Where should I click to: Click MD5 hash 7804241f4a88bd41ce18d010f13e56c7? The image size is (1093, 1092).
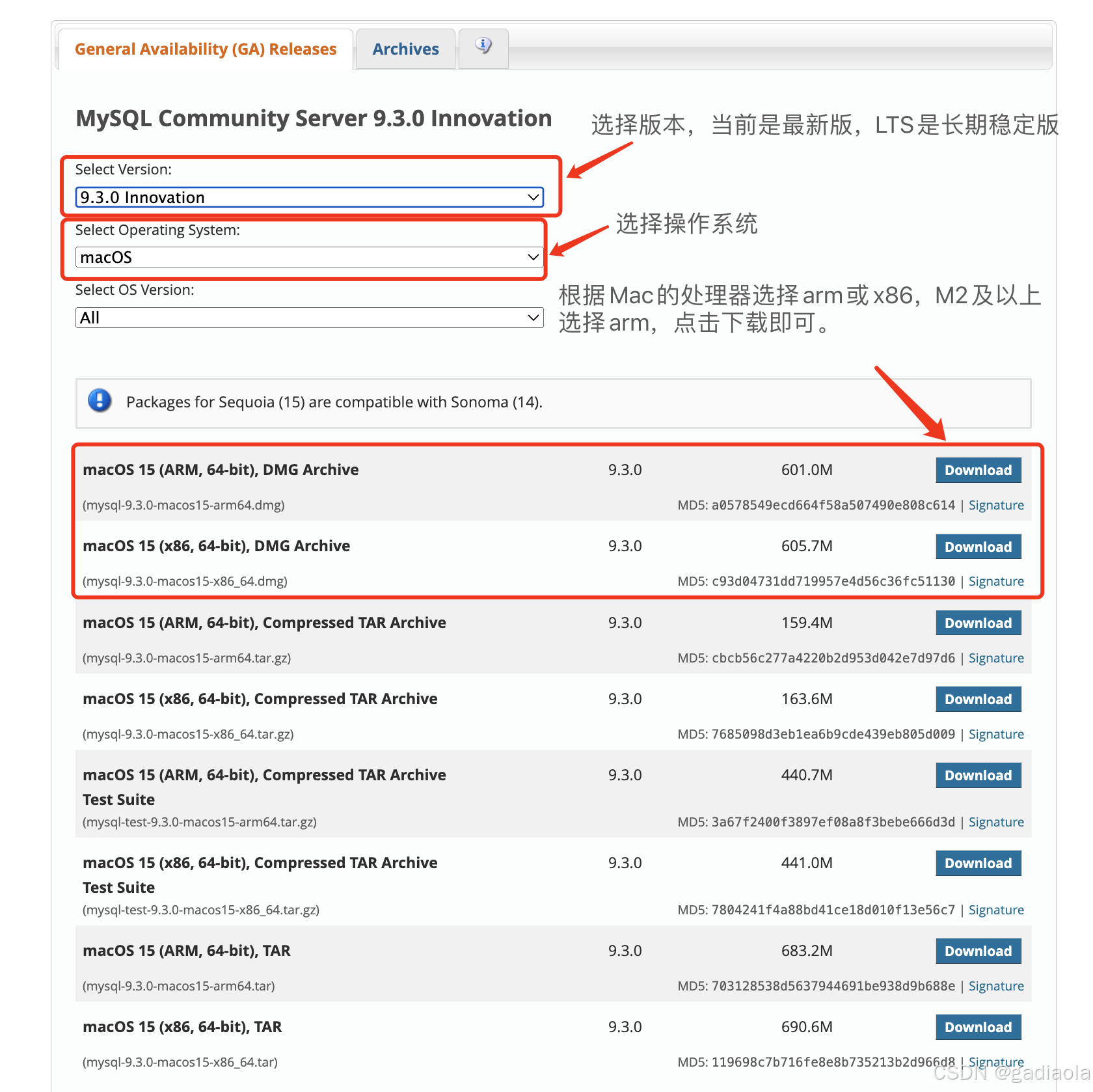tap(833, 910)
